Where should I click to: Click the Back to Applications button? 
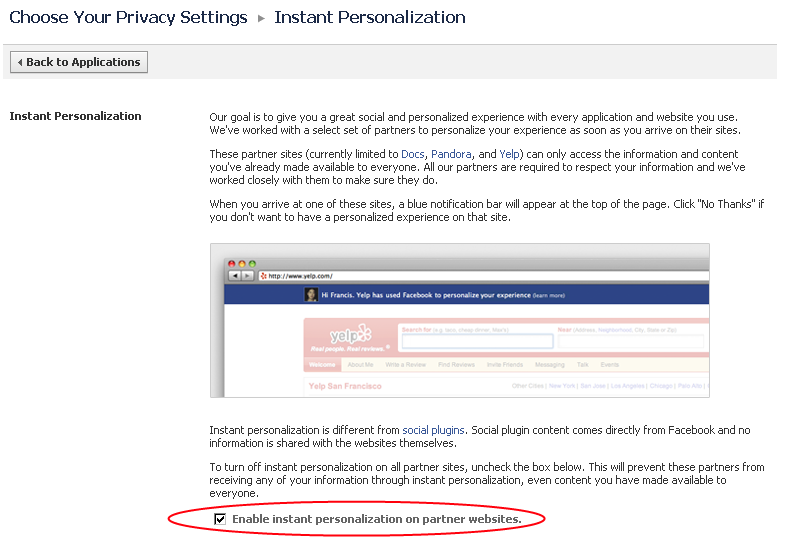pyautogui.click(x=79, y=62)
